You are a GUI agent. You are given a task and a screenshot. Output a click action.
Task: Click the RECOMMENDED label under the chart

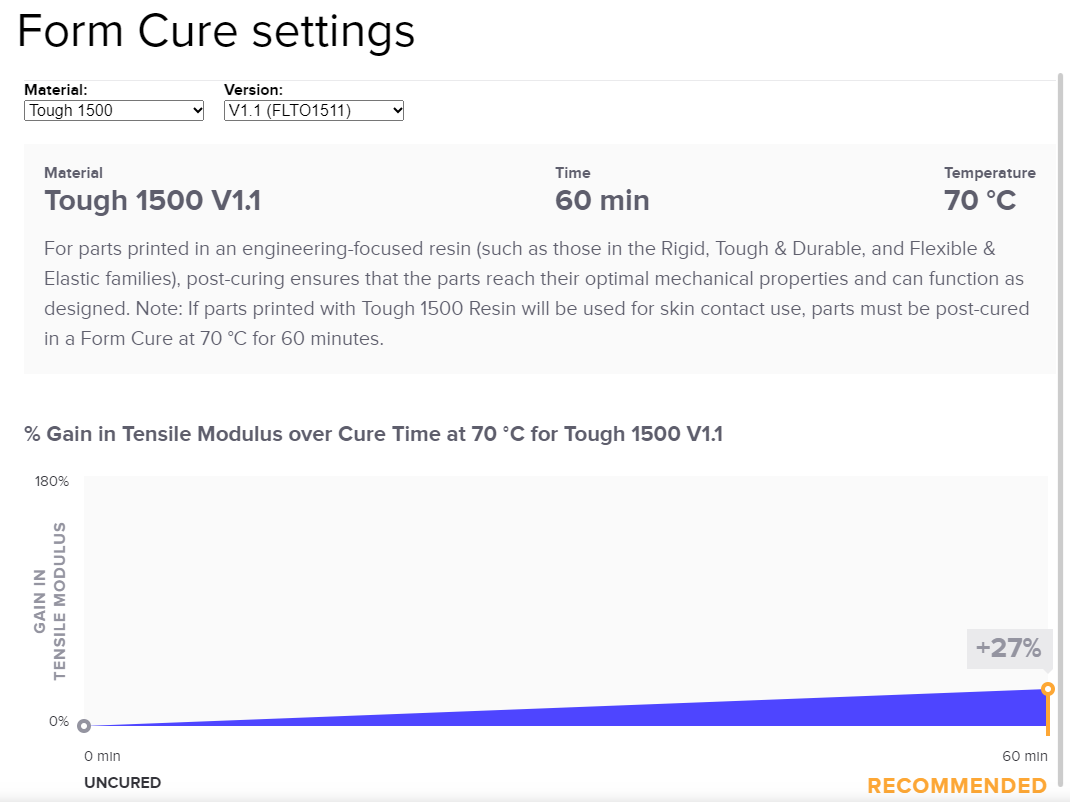click(956, 785)
